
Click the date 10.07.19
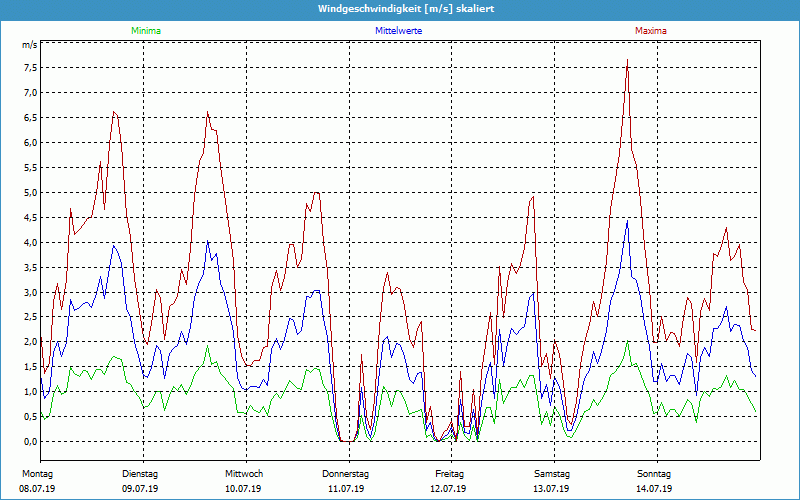coord(243,489)
